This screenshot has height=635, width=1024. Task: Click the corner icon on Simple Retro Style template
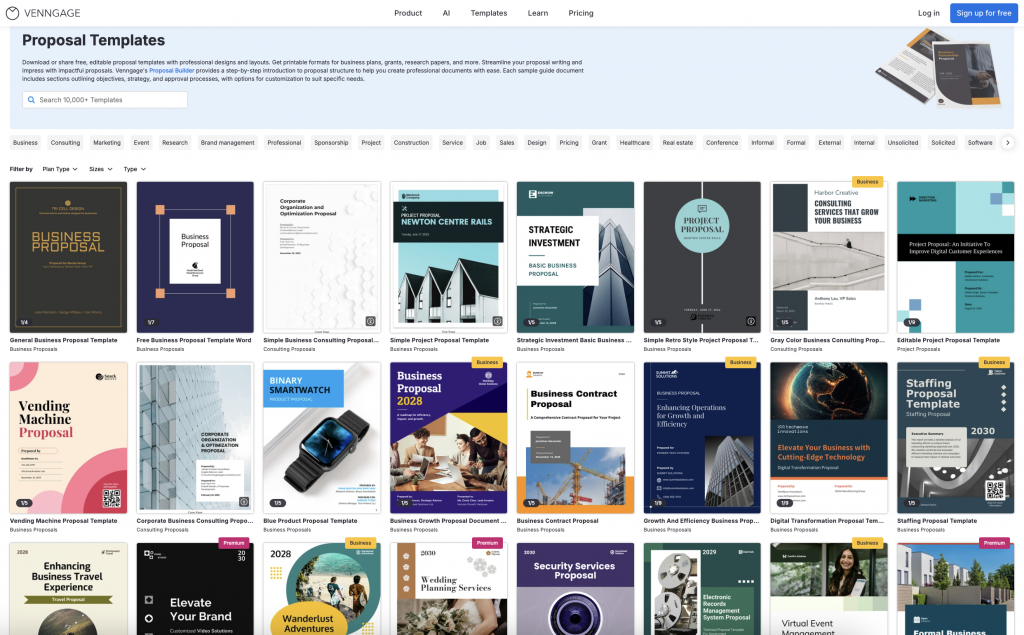tap(750, 321)
